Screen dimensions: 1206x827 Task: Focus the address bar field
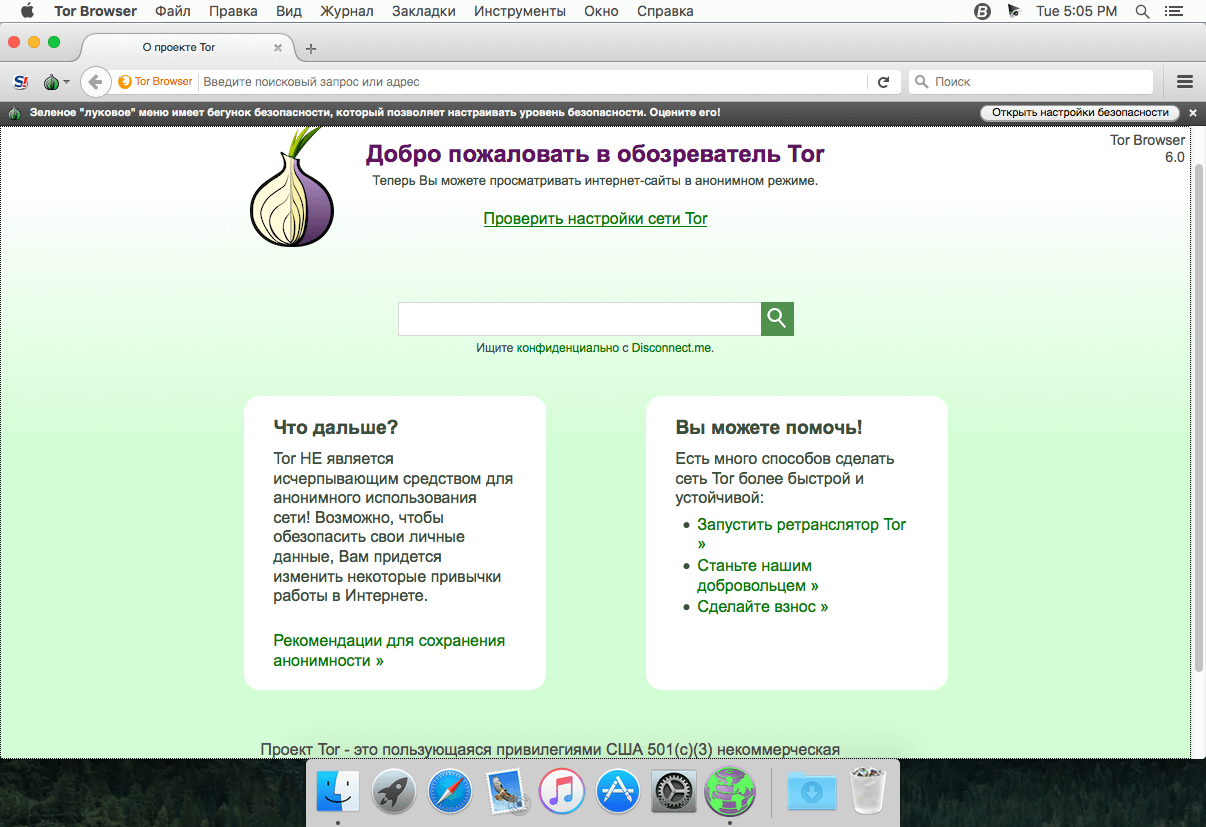point(533,82)
